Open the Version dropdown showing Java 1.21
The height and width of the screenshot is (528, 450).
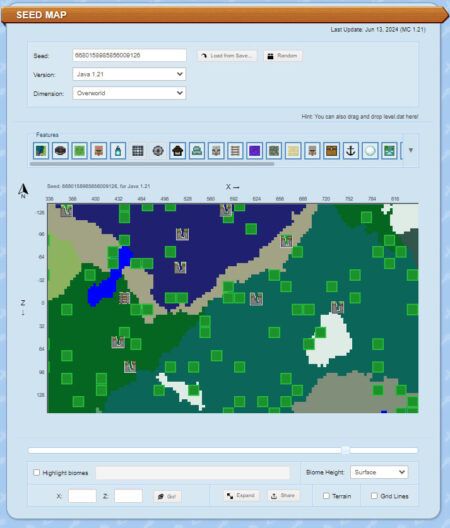click(129, 74)
